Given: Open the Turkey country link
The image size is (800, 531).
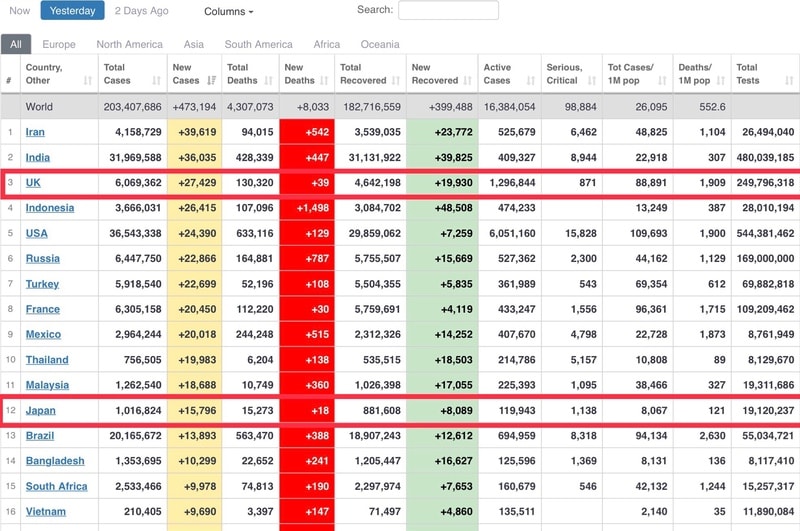Looking at the screenshot, I should tap(42, 284).
